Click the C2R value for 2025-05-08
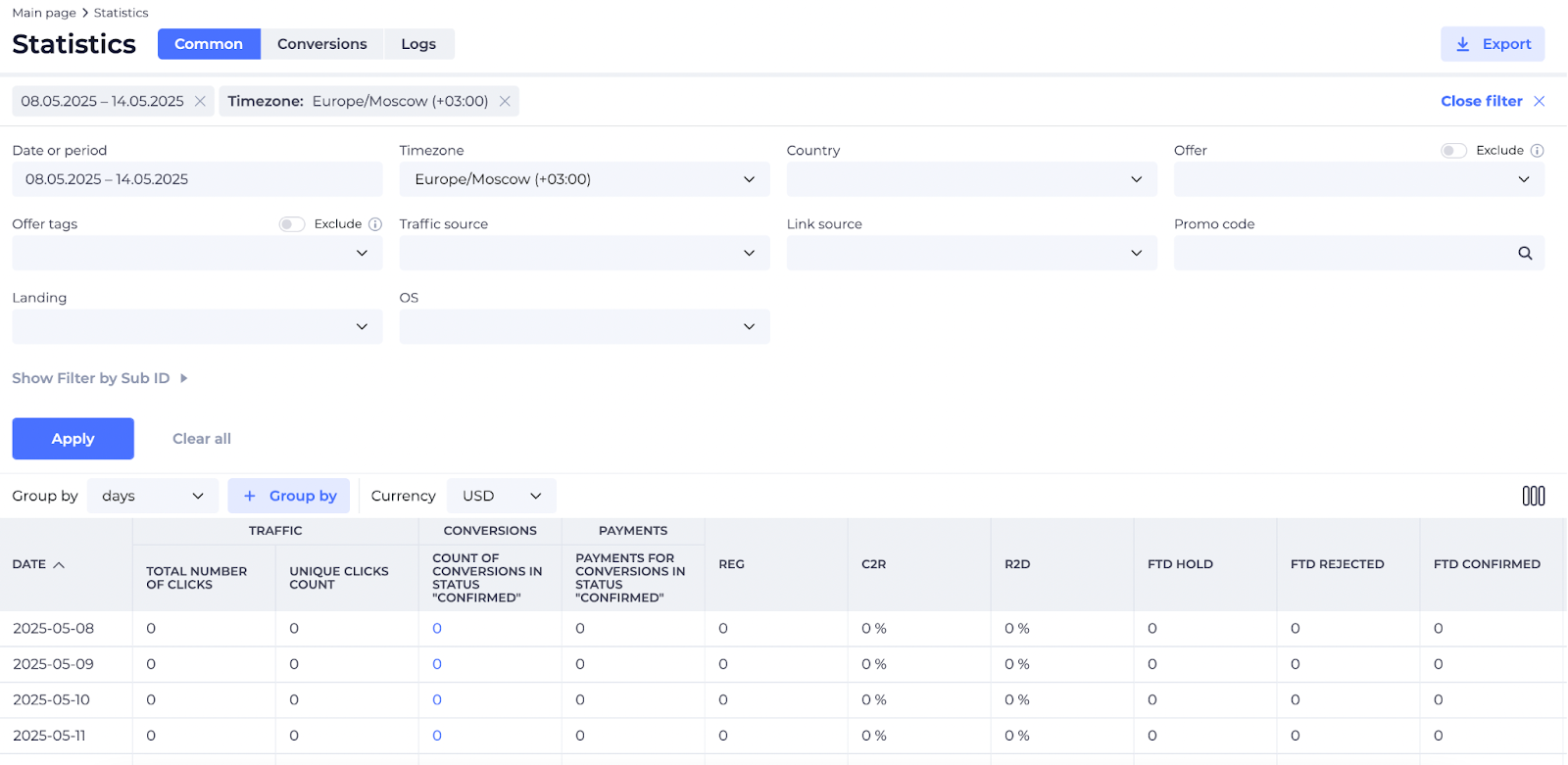The height and width of the screenshot is (765, 1568). coord(874,629)
